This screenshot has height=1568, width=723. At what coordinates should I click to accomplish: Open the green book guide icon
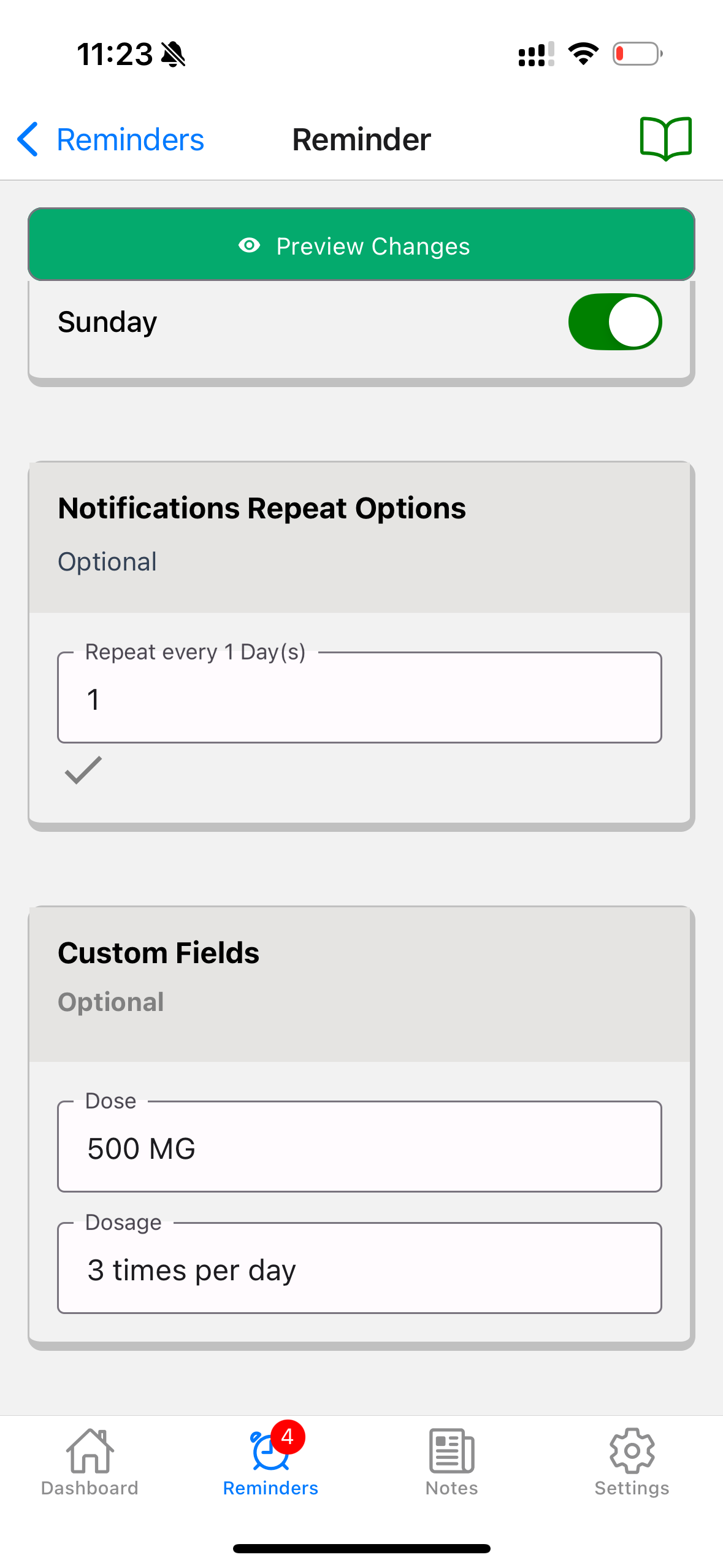tap(665, 139)
